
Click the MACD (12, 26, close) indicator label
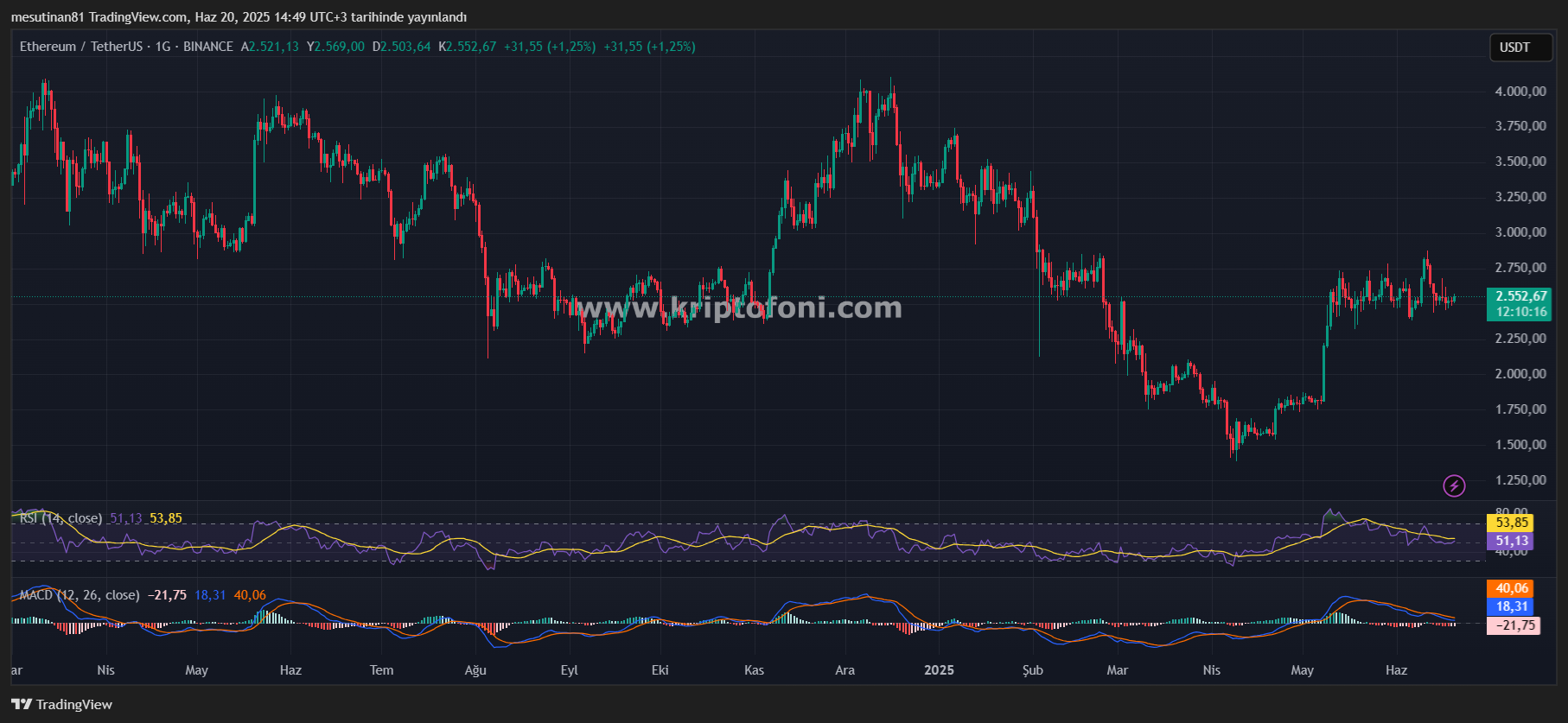[x=80, y=595]
